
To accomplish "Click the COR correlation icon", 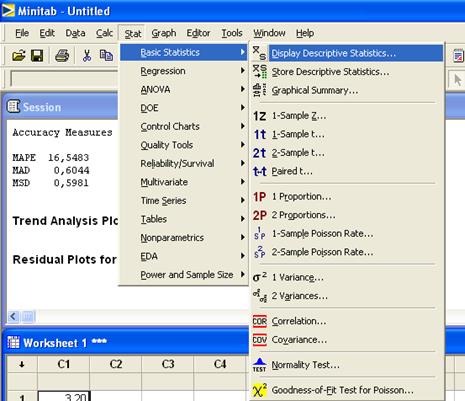I will click(x=260, y=321).
